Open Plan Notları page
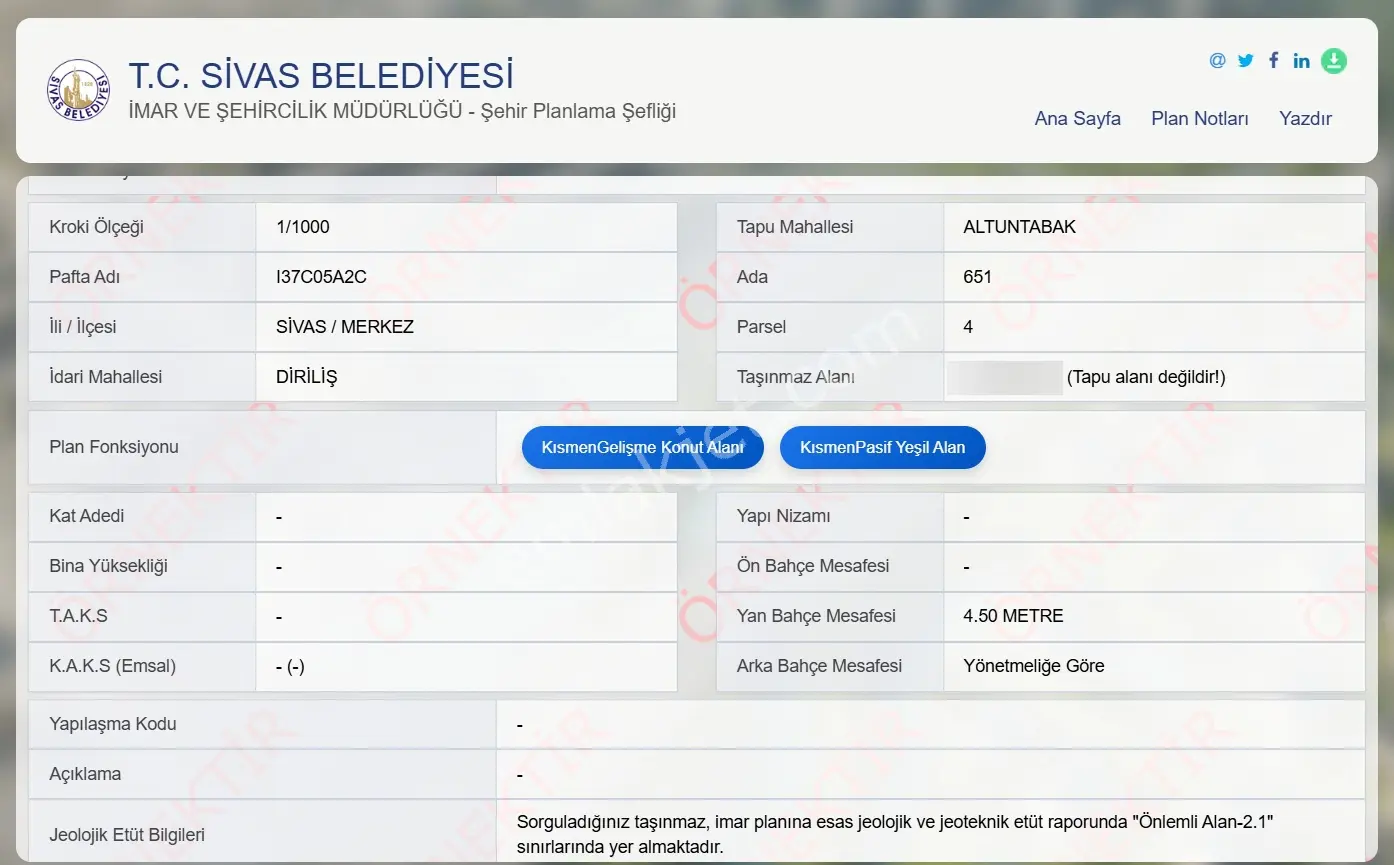 (1200, 118)
